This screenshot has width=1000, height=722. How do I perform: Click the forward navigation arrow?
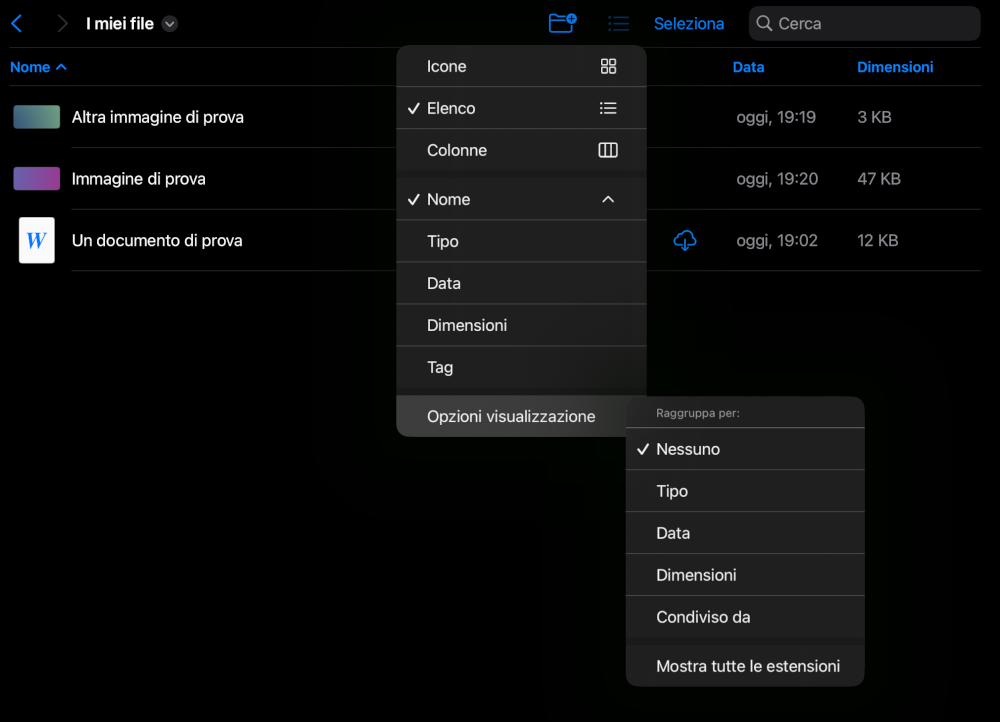coord(60,23)
